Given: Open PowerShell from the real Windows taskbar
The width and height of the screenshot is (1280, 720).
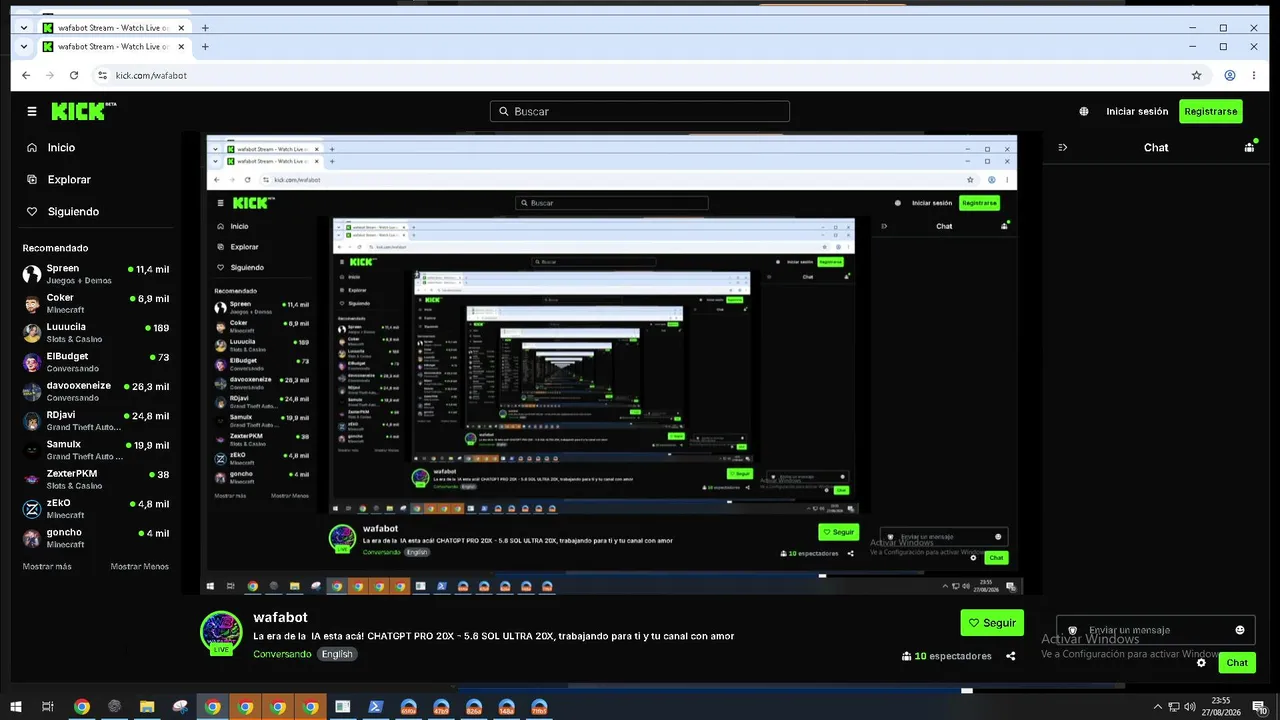Looking at the screenshot, I should pyautogui.click(x=376, y=707).
